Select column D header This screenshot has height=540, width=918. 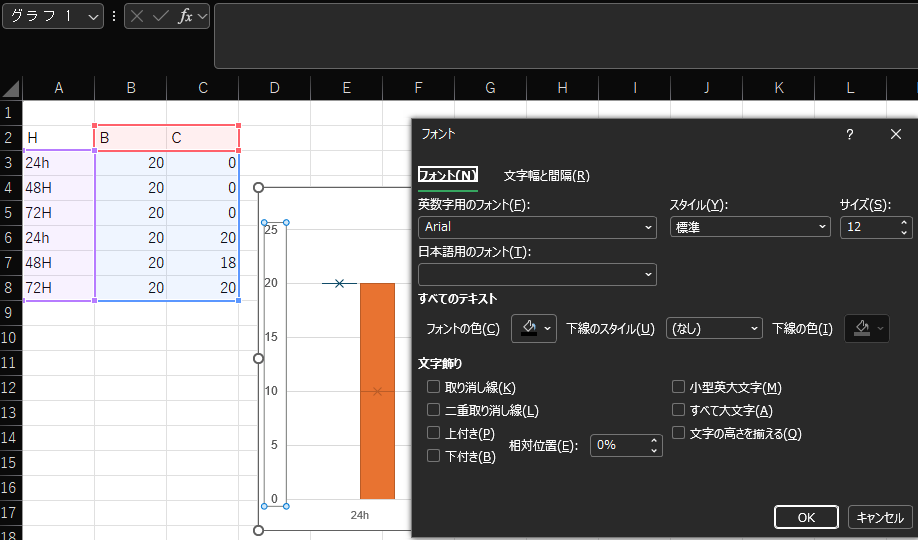(275, 88)
